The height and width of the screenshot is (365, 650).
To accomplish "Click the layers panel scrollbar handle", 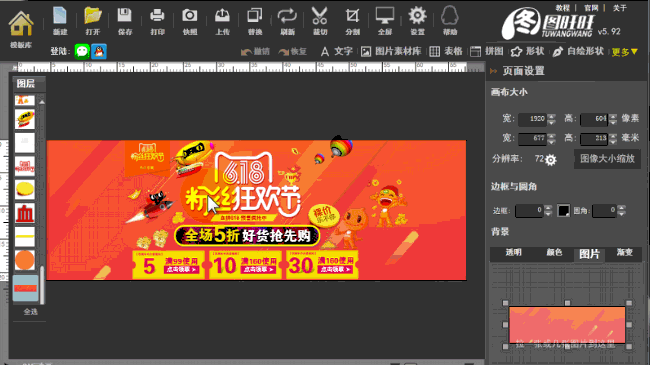I will click(42, 284).
